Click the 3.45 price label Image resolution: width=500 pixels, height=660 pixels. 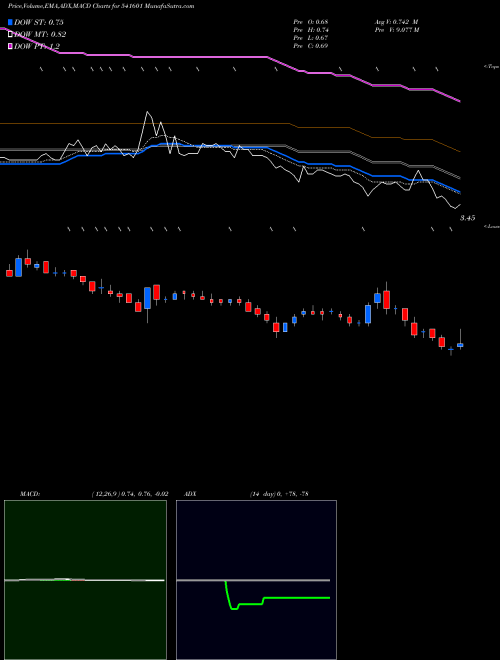coord(468,218)
